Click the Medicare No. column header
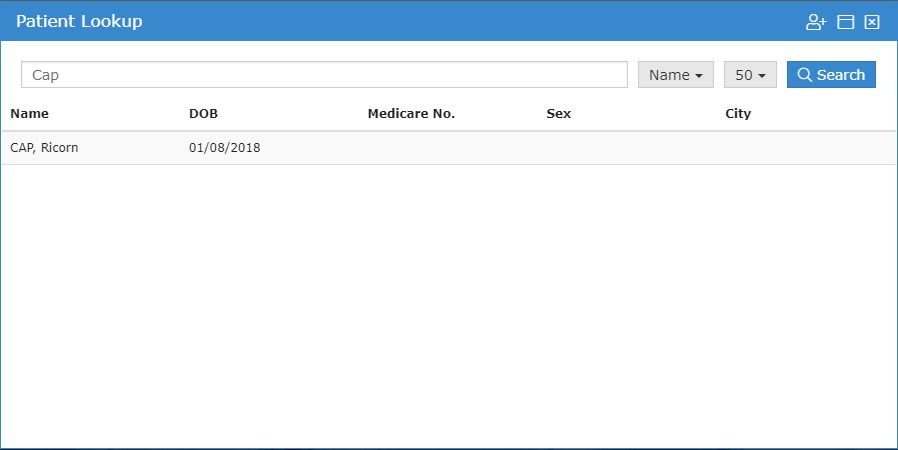 (411, 113)
